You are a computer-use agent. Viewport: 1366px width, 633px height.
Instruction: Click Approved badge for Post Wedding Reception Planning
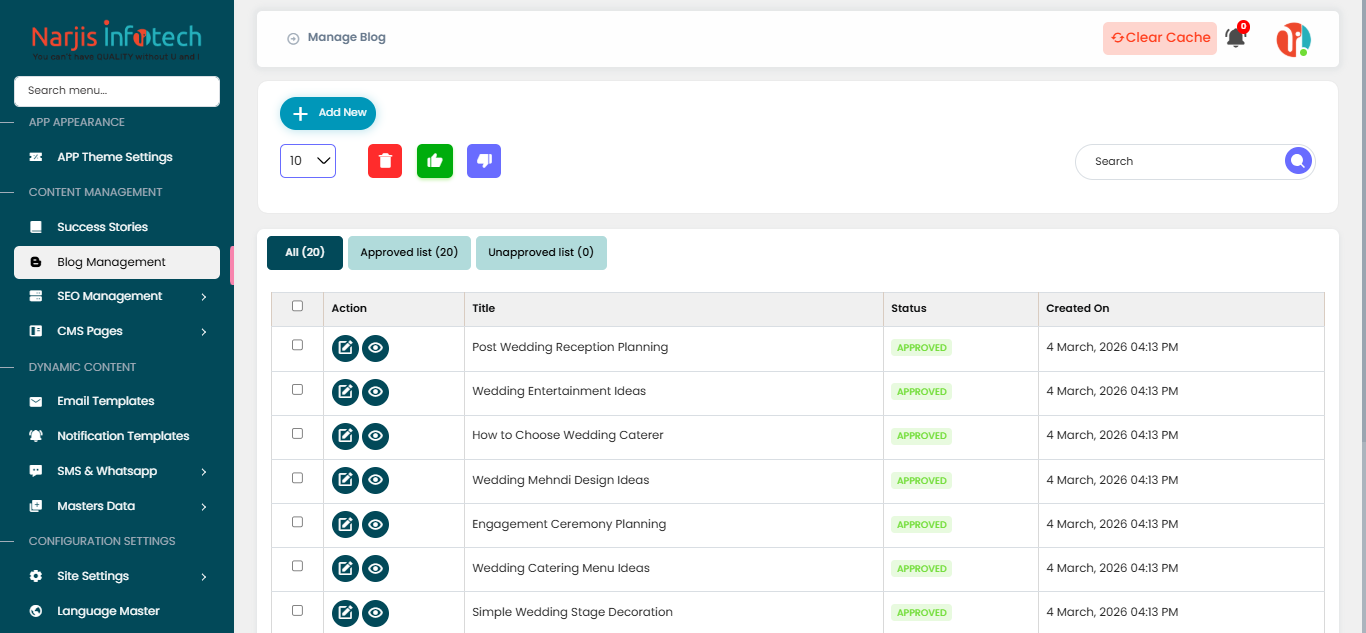pyautogui.click(x=922, y=348)
